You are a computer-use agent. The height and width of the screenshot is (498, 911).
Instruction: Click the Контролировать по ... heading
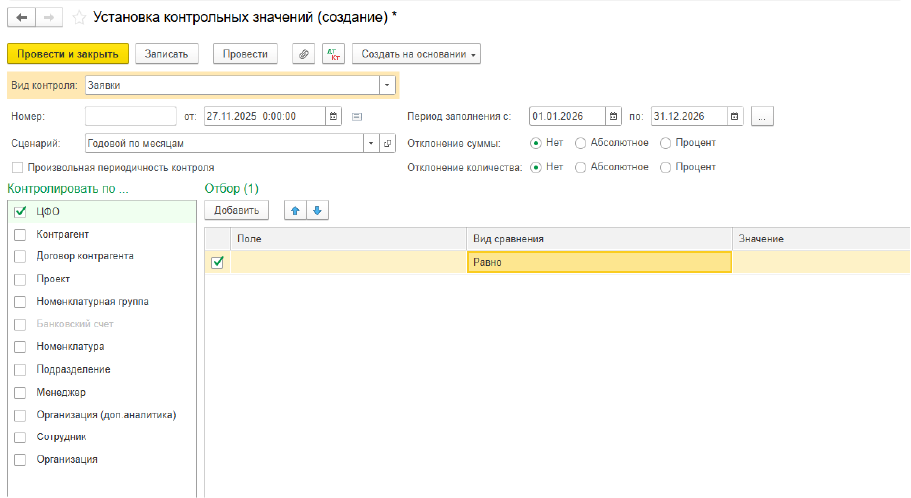68,189
